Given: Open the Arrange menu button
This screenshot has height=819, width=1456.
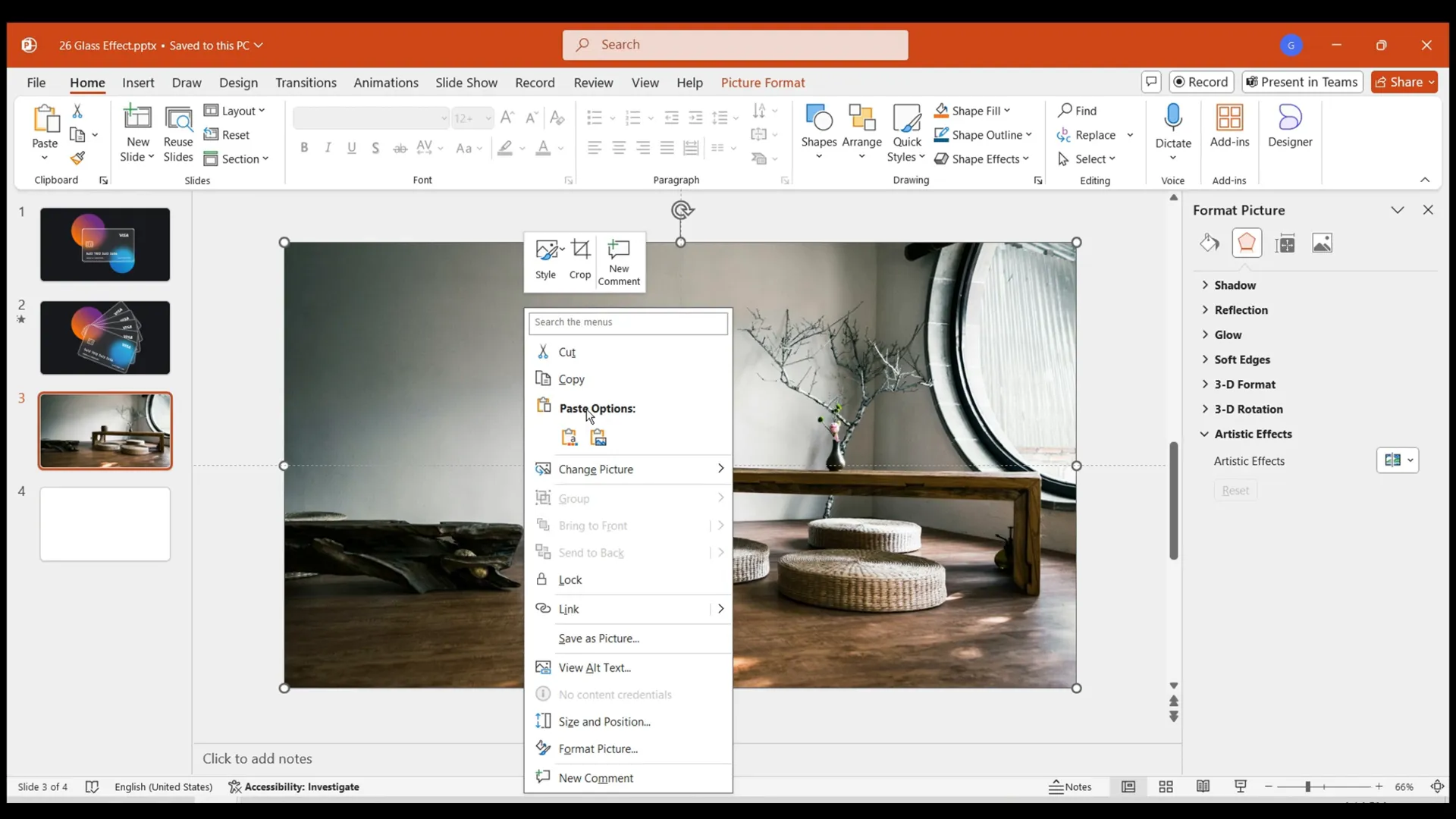Looking at the screenshot, I should (x=861, y=133).
